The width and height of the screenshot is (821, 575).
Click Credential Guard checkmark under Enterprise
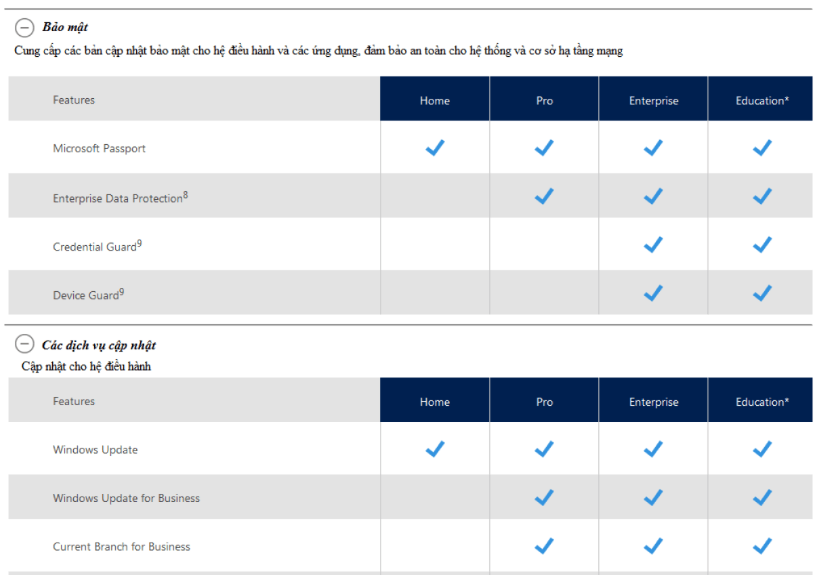(x=653, y=245)
